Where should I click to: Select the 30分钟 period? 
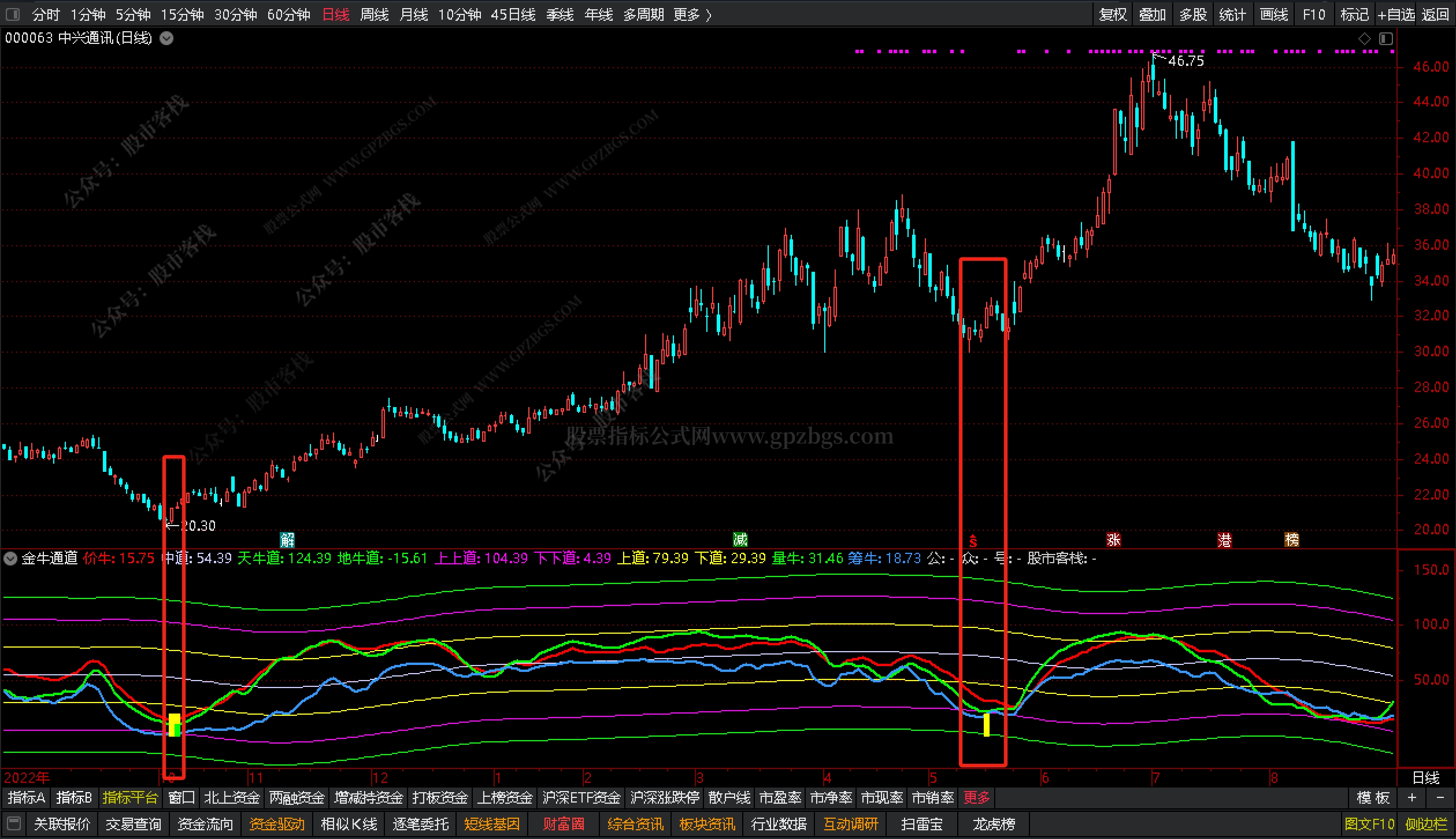(x=236, y=14)
